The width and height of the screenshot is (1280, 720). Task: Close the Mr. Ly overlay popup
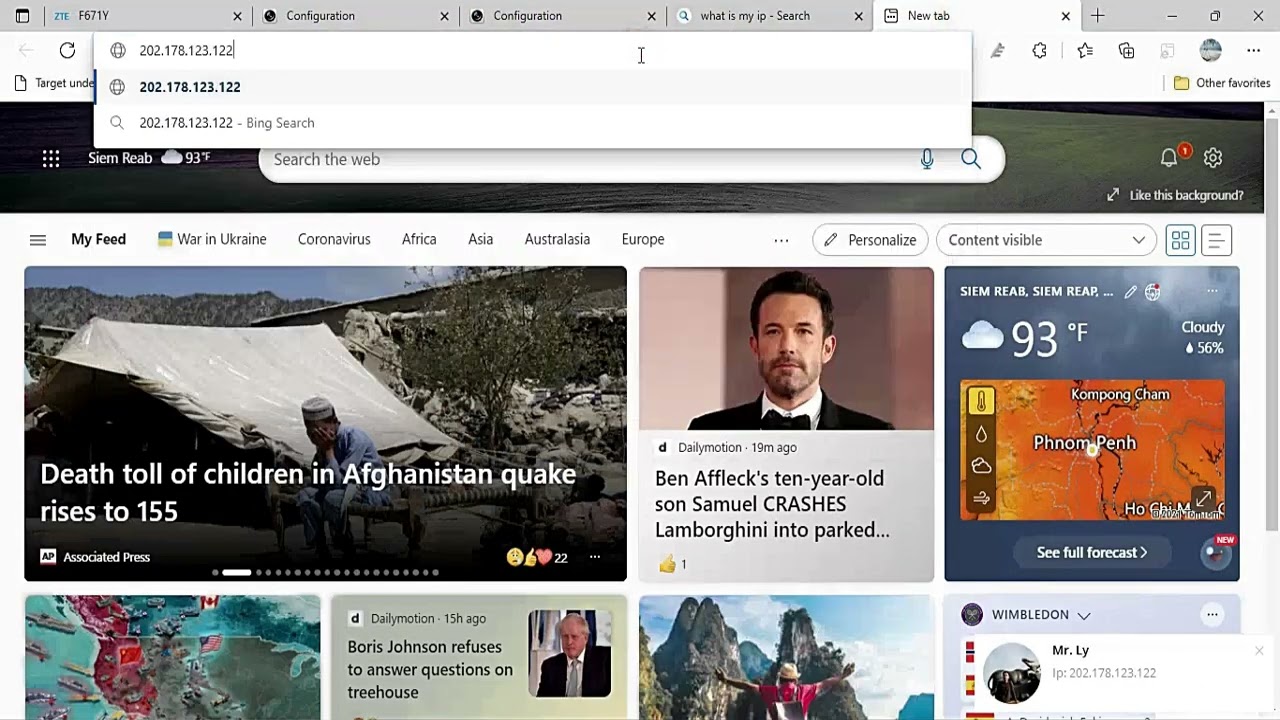1259,651
